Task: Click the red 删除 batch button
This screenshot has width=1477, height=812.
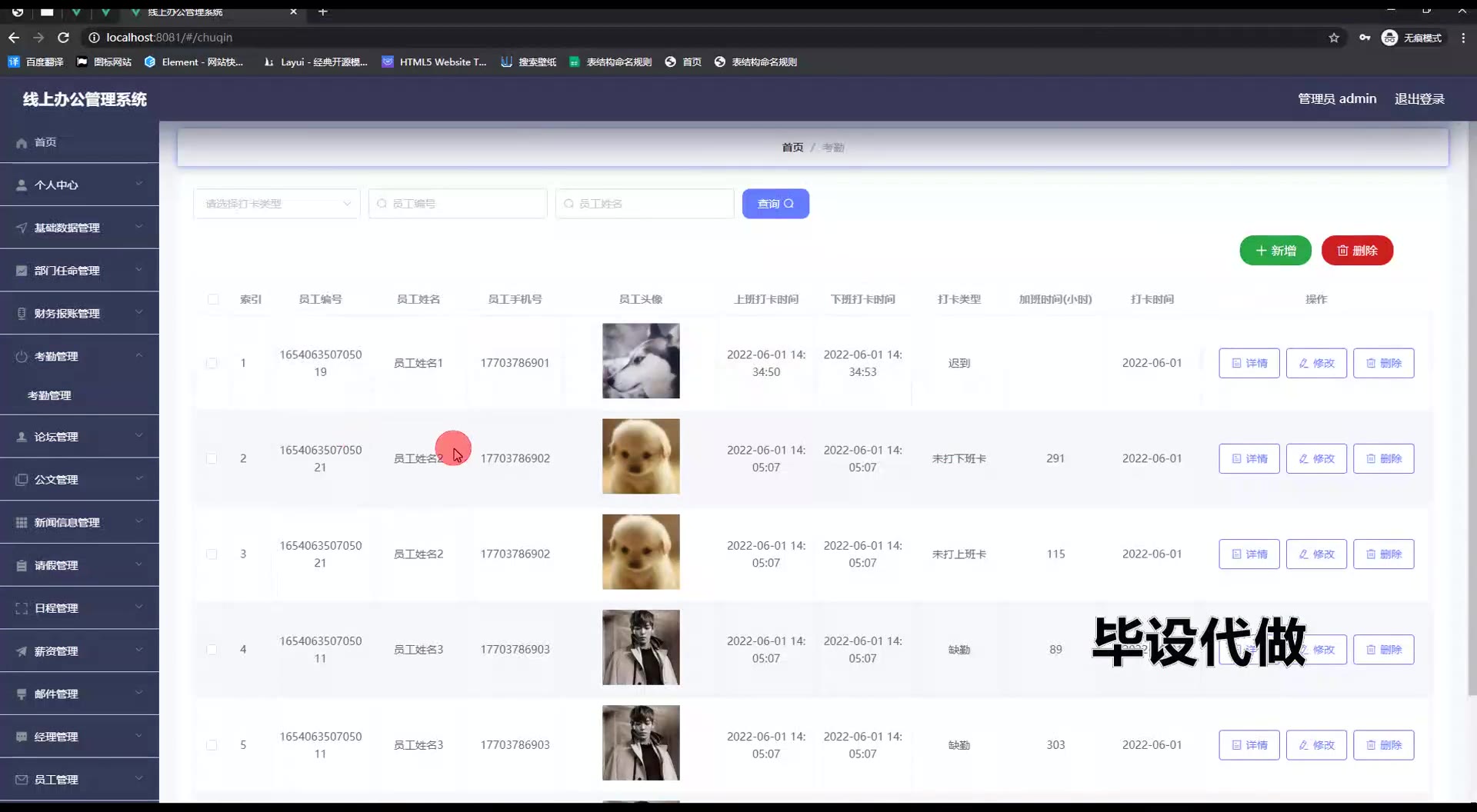Action: coord(1357,251)
